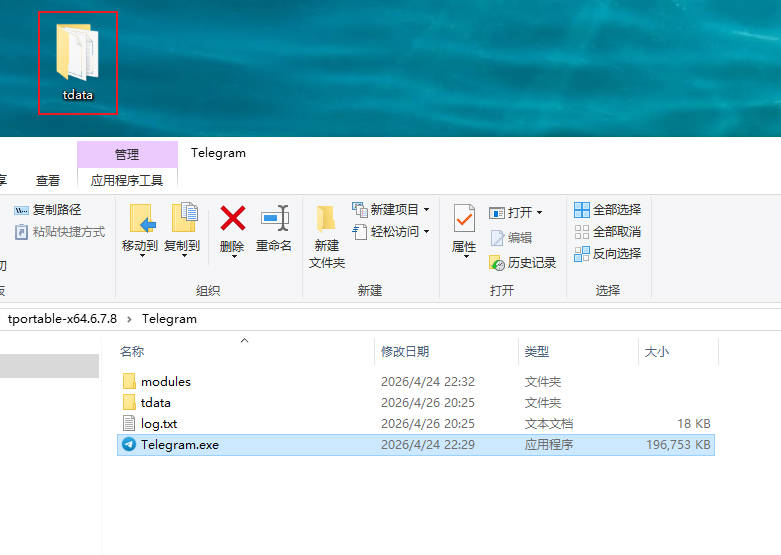The height and width of the screenshot is (555, 781).
Task: Click the Paste shortcut button
Action: [60, 232]
